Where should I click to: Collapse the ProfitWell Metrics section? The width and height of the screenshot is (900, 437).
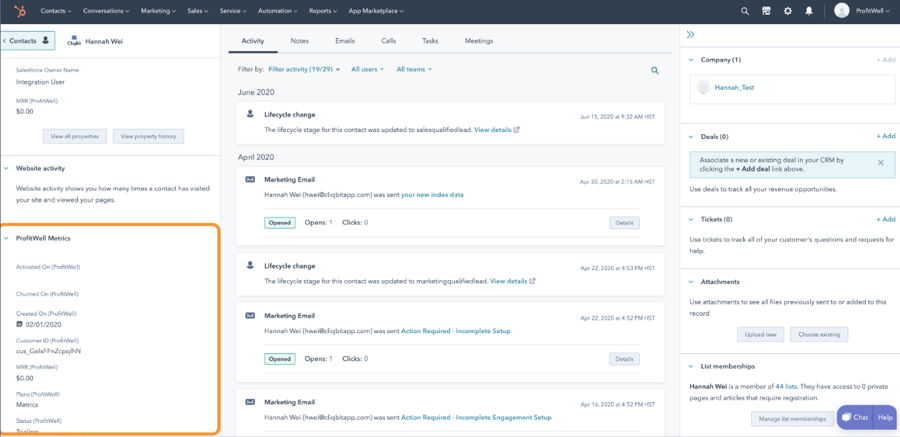coord(6,238)
